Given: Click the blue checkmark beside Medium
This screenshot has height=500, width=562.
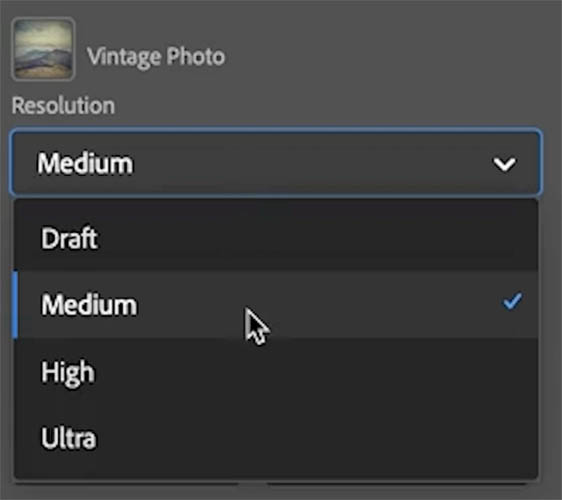Looking at the screenshot, I should [x=513, y=301].
